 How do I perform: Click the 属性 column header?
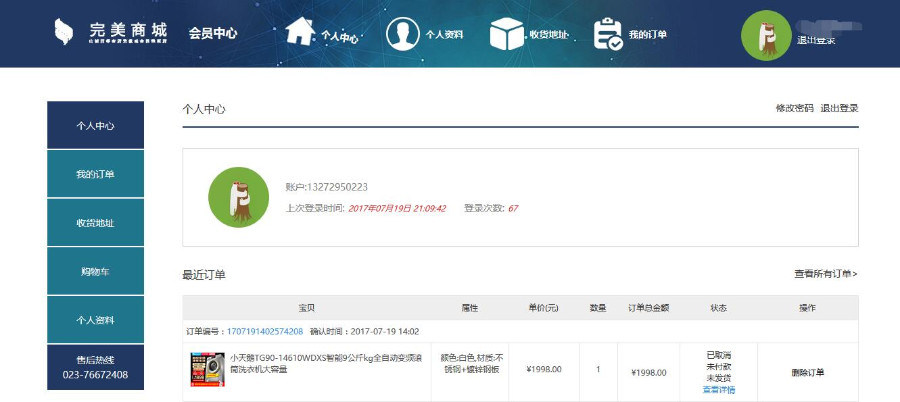[470, 308]
